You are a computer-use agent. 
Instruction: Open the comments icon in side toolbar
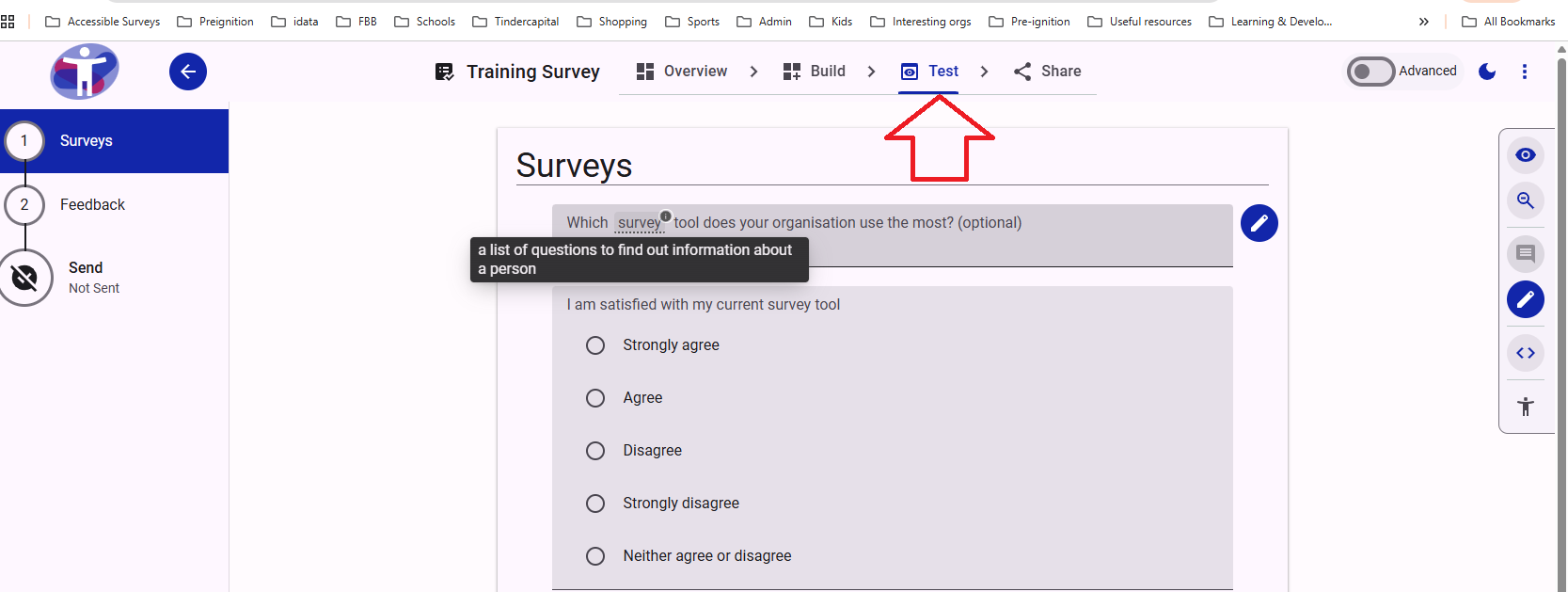[1525, 254]
